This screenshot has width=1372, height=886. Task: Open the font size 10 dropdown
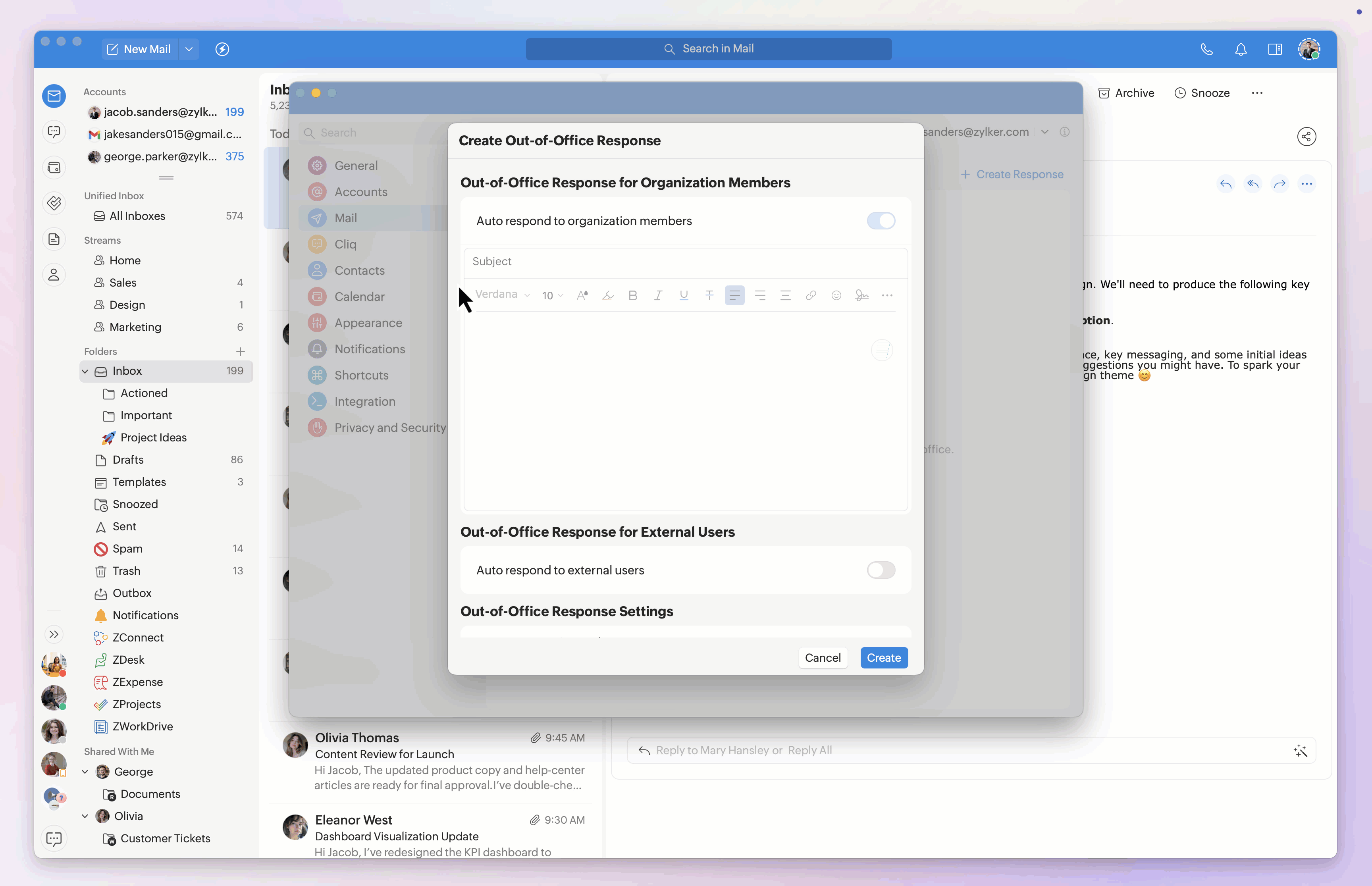coord(552,295)
